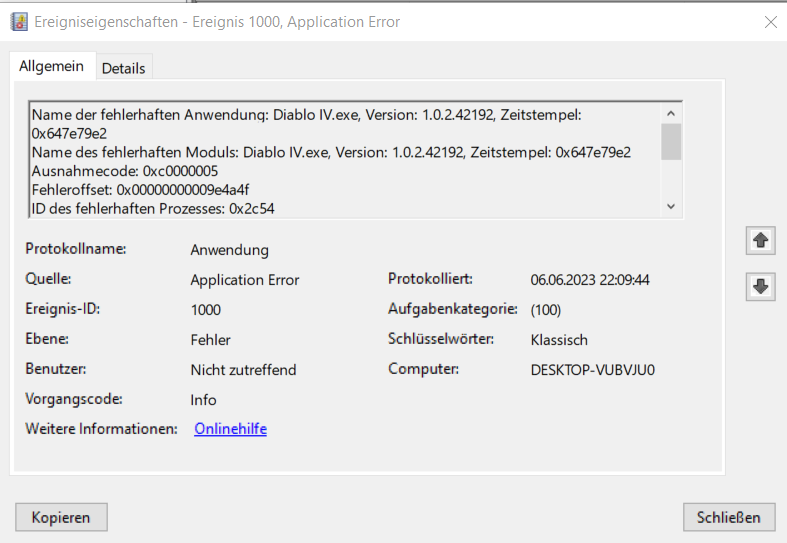
Task: Click the Schließen button
Action: [729, 517]
